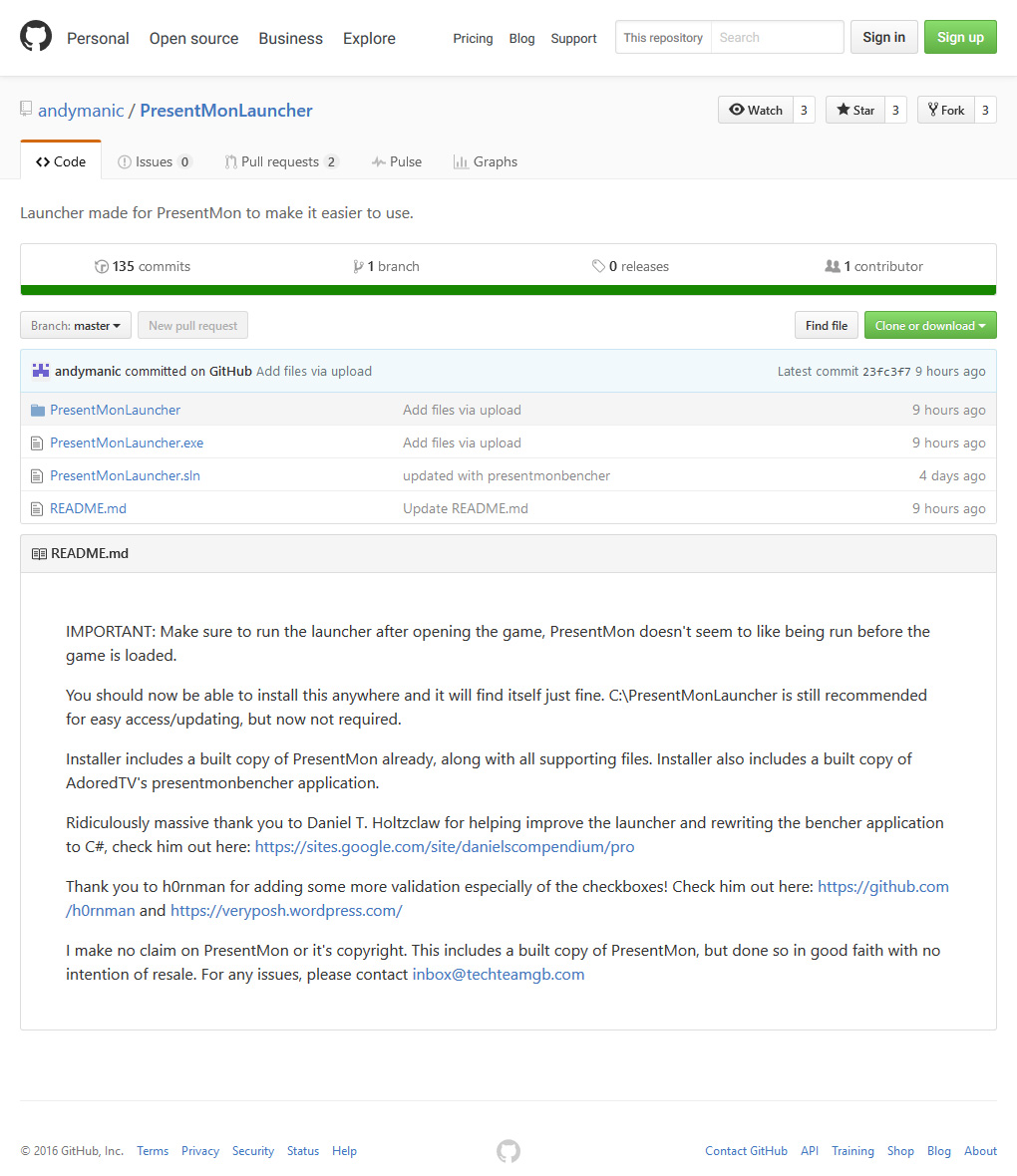
Task: Click andymanic's avatar in the commit bar
Action: click(41, 371)
